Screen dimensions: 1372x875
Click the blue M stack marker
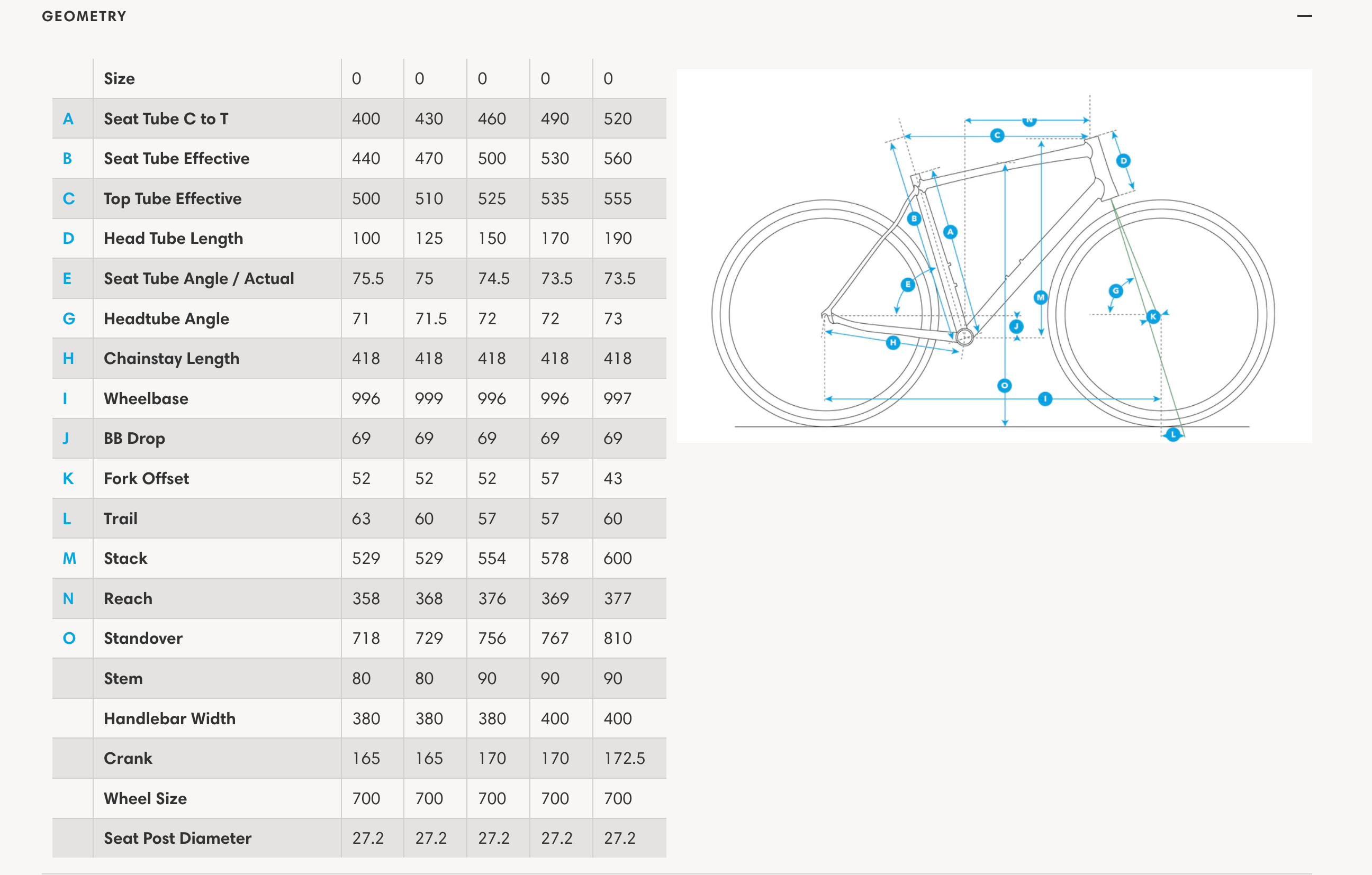point(1041,297)
